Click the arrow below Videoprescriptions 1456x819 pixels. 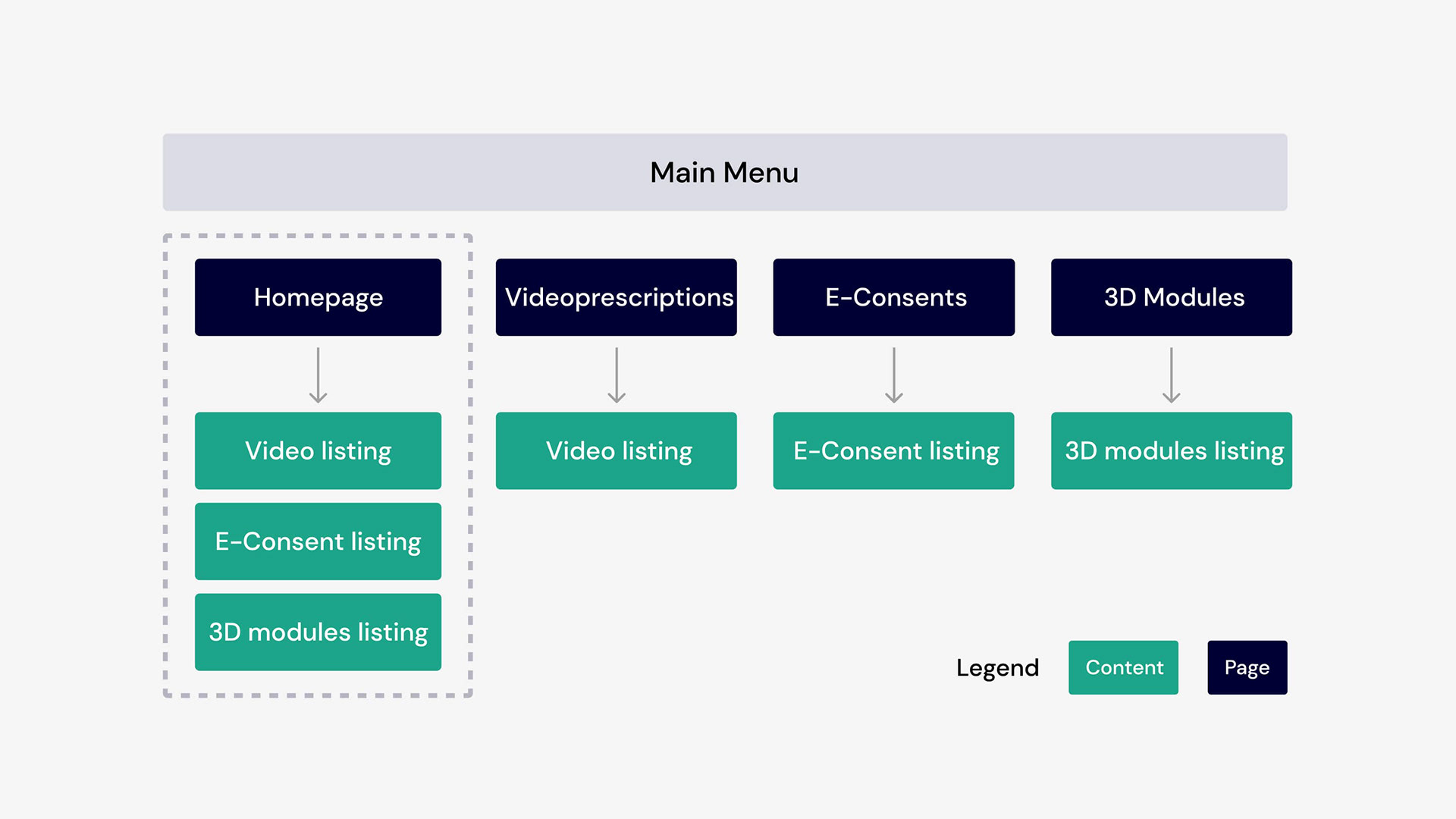(617, 375)
